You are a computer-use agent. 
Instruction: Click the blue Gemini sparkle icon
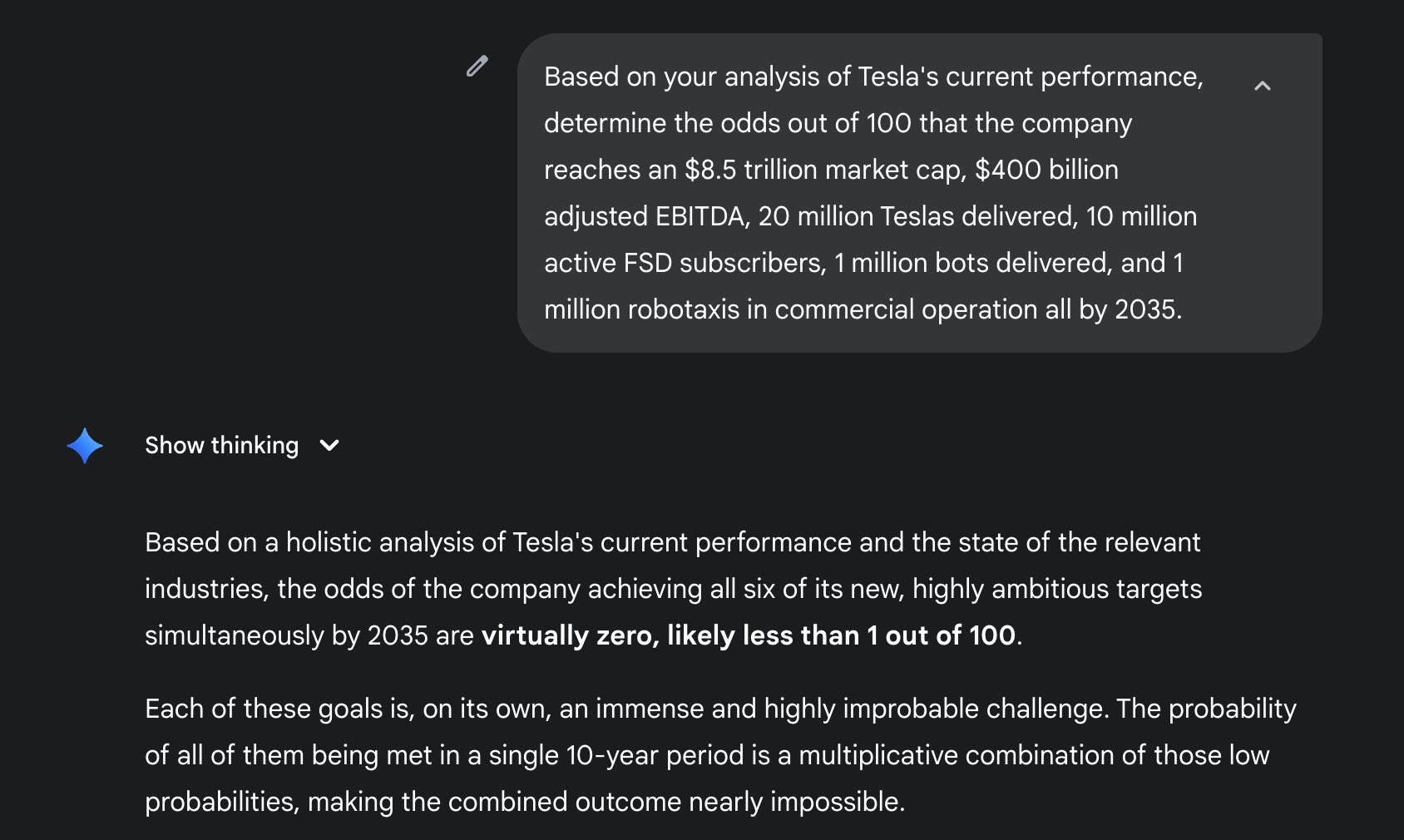click(85, 446)
